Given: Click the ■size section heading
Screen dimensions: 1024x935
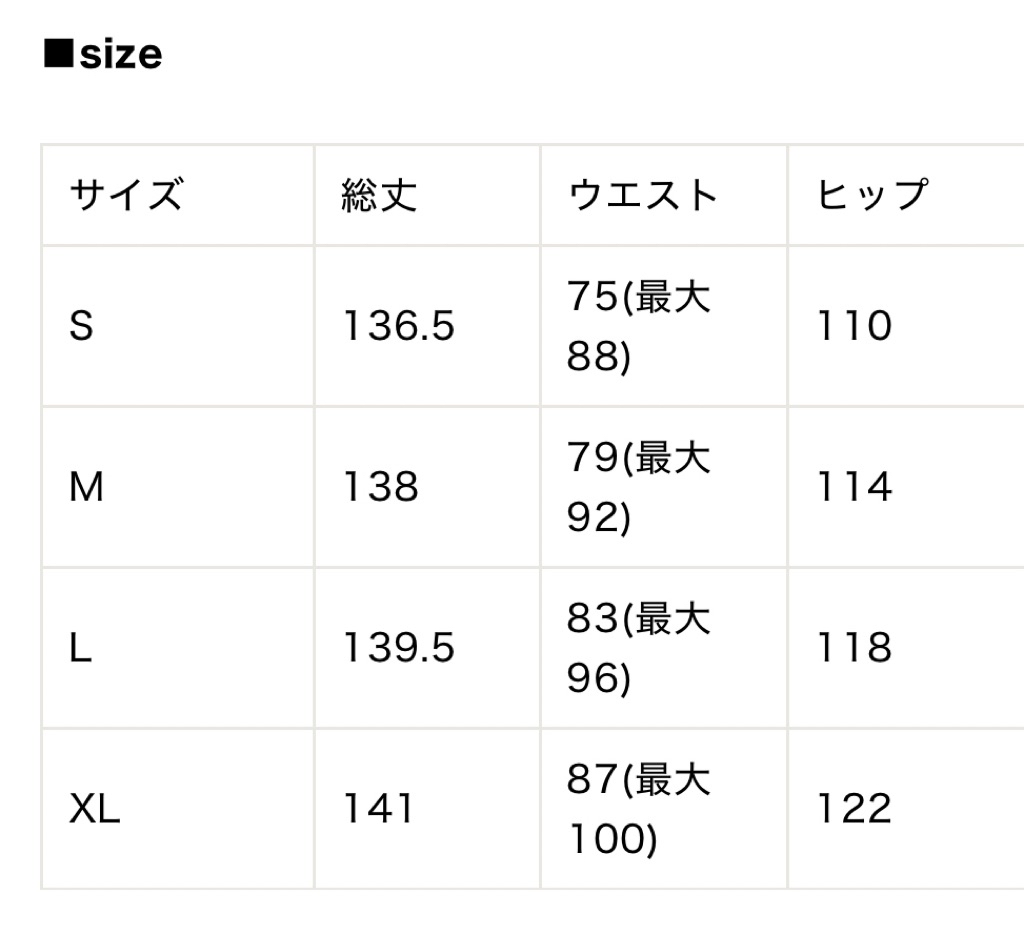Looking at the screenshot, I should (103, 54).
